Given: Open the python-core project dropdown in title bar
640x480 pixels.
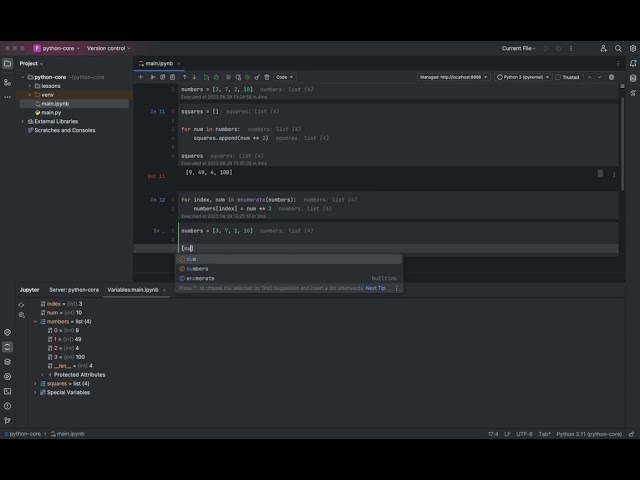Looking at the screenshot, I should click(57, 48).
